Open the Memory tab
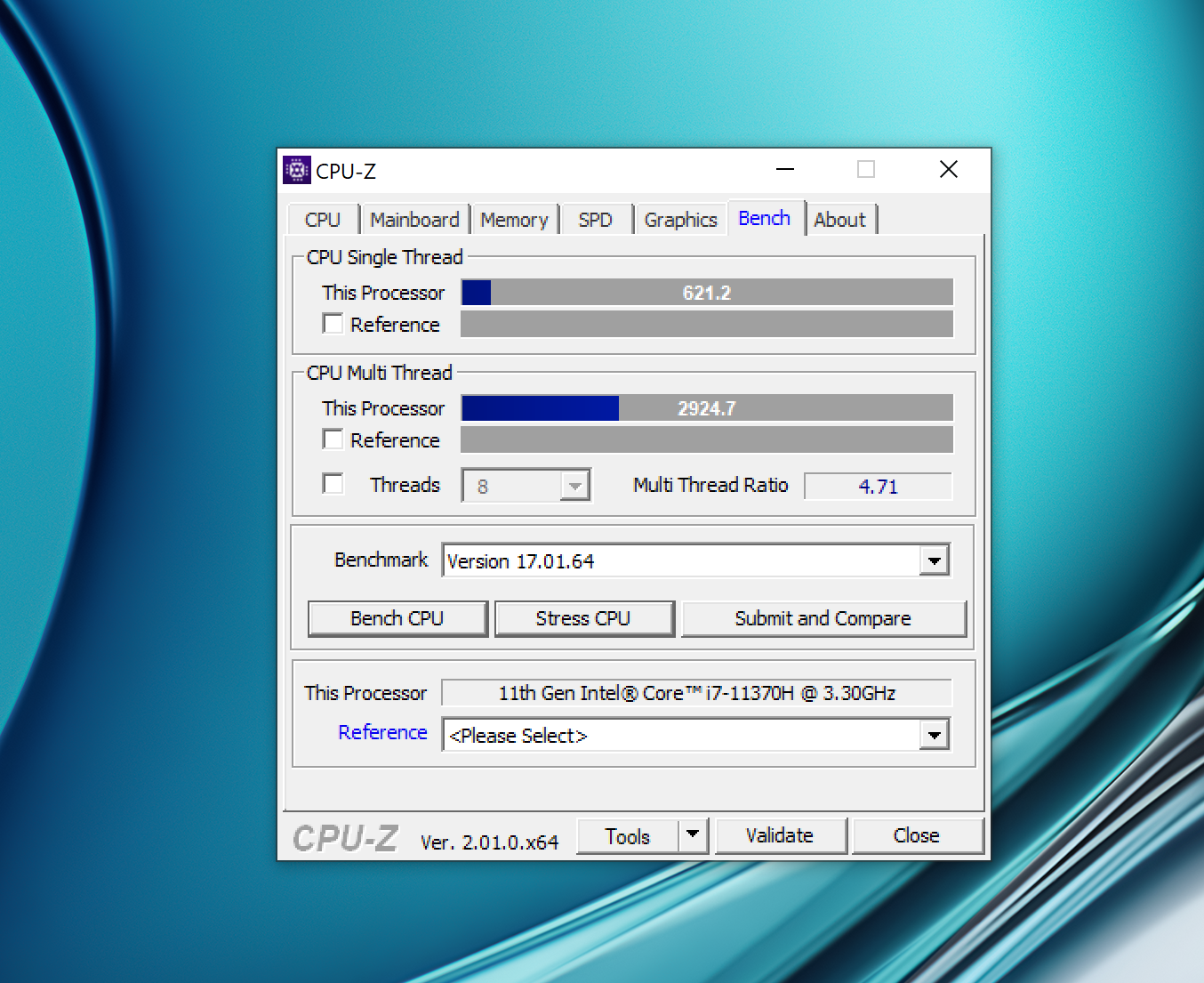Viewport: 1204px width, 983px height. [515, 220]
